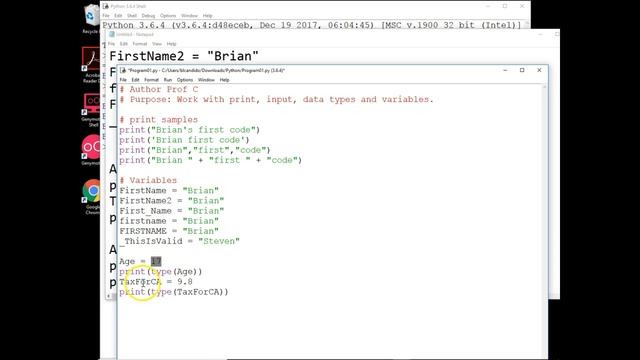Open View menu in the Notepad window
640x360 pixels.
(x=157, y=44)
